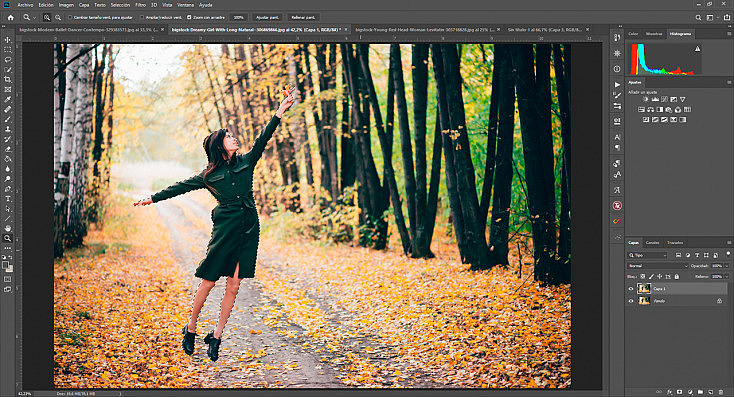Viewport: 734px width, 397px height.
Task: Delete layer with trash icon
Action: tap(721, 392)
